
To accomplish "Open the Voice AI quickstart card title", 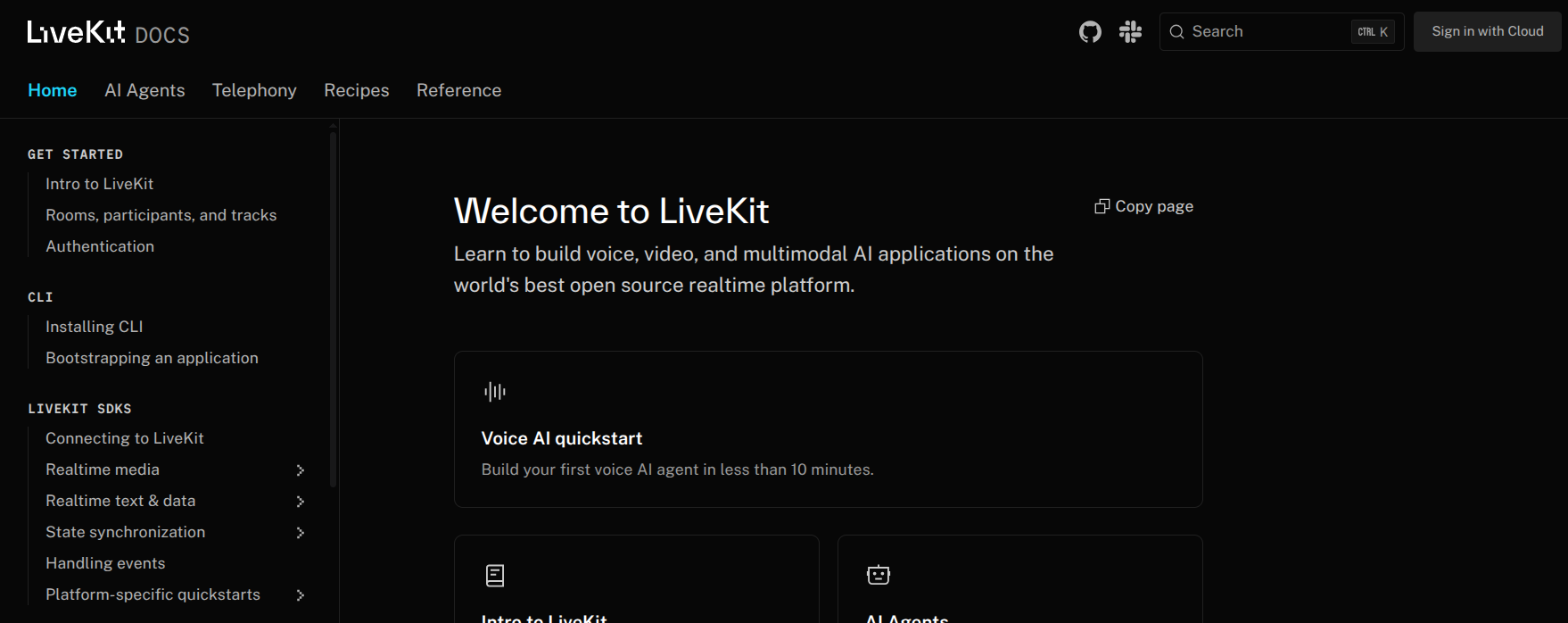I will pos(562,438).
